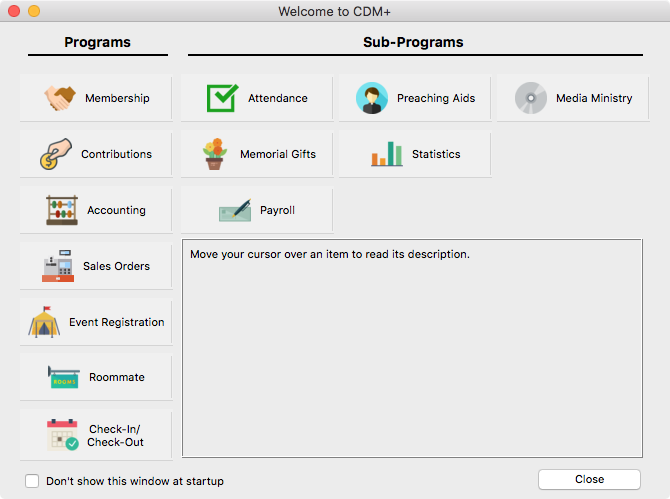Click the Accounting abacus icon
Viewport: 670px width, 499px height.
(x=62, y=210)
